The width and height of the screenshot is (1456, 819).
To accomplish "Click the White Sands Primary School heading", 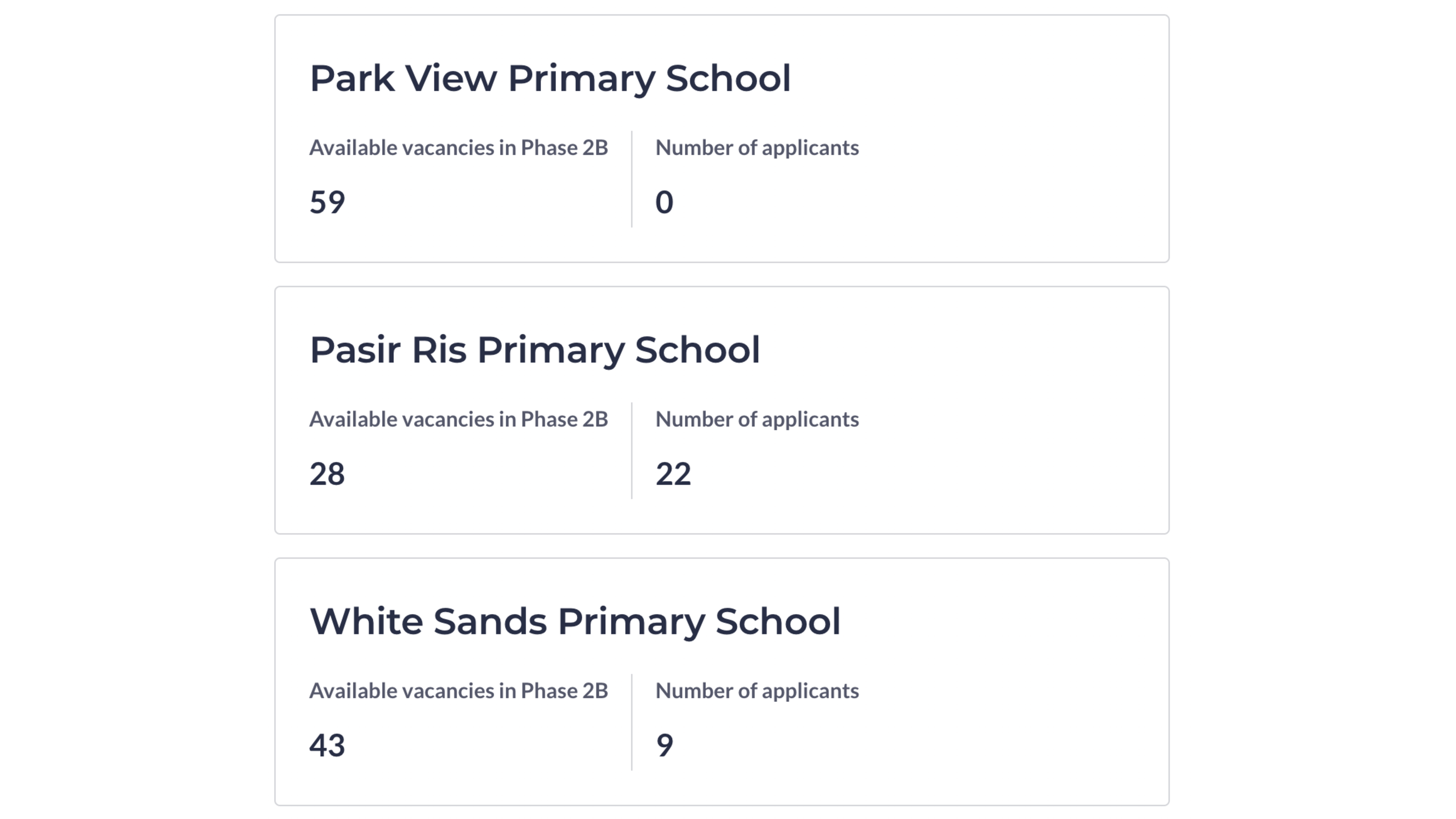I will coord(575,622).
